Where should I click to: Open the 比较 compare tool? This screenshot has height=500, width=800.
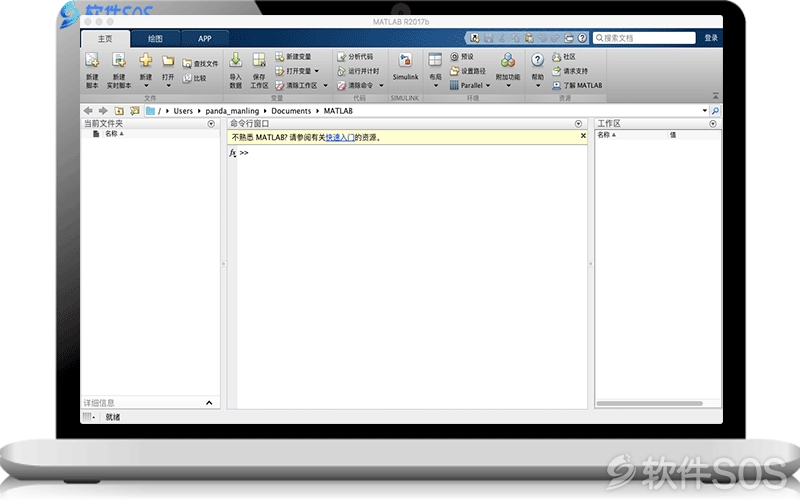(x=194, y=78)
